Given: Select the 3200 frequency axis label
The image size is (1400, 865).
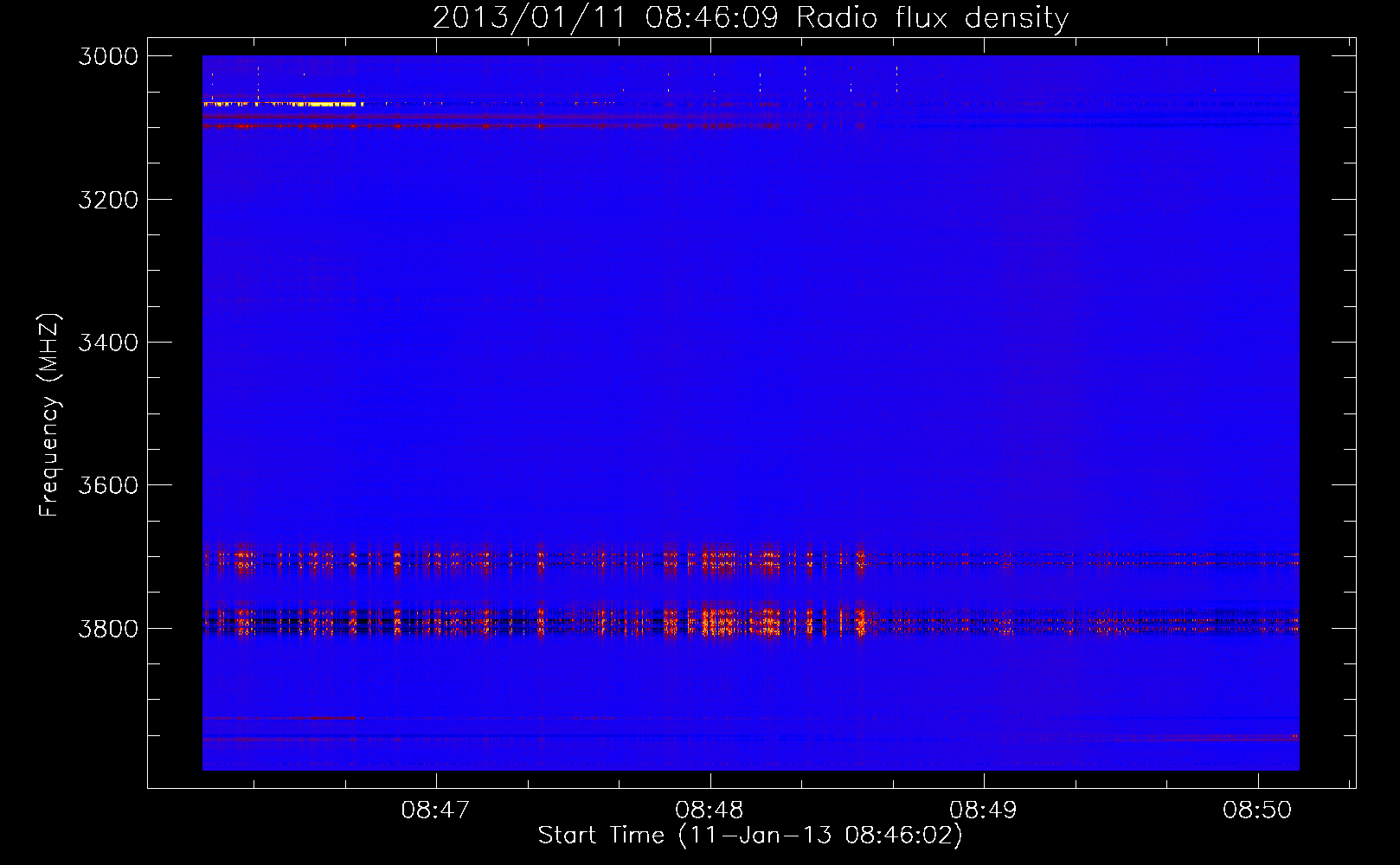Looking at the screenshot, I should 108,200.
